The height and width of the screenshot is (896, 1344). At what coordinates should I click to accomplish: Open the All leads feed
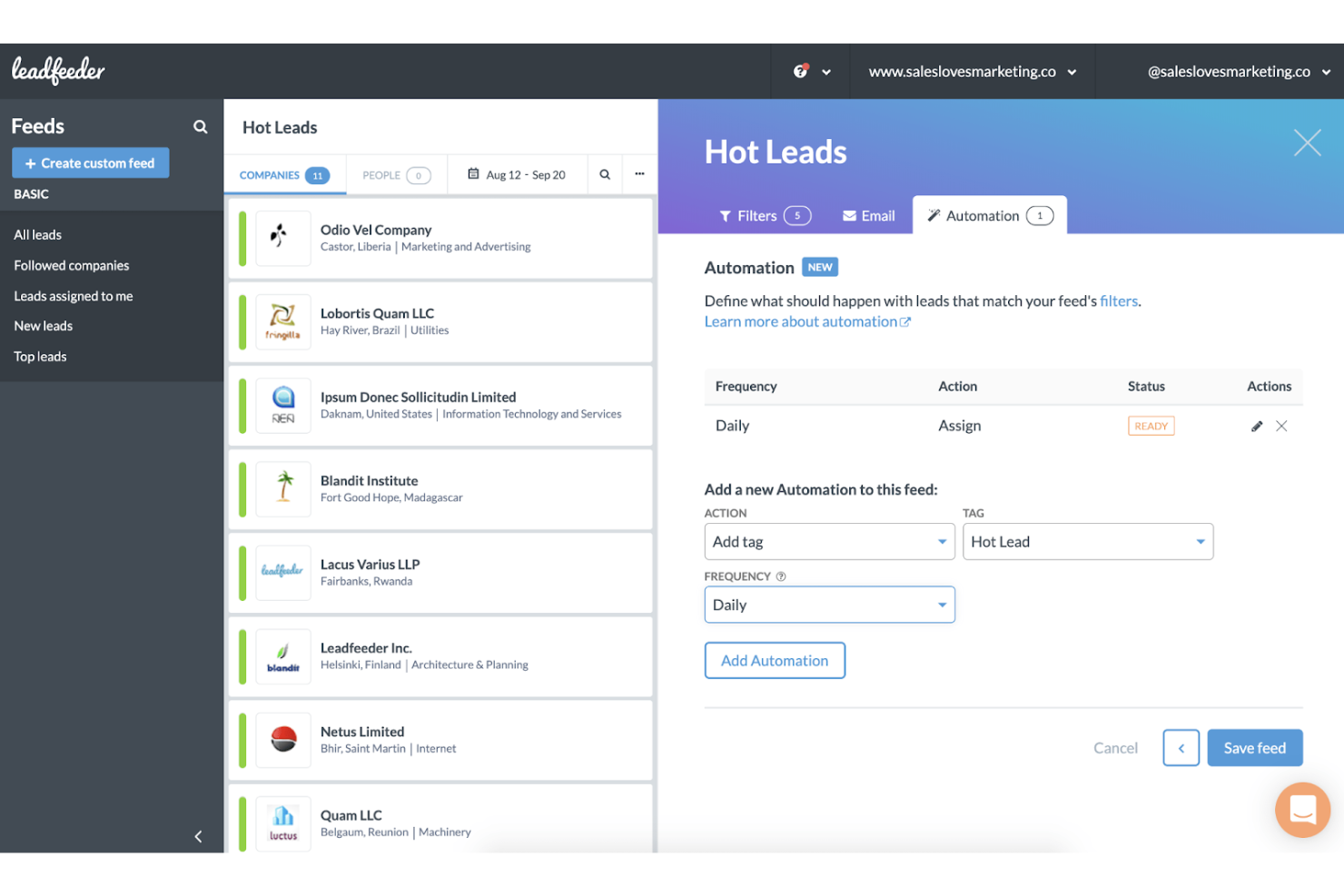click(x=38, y=234)
